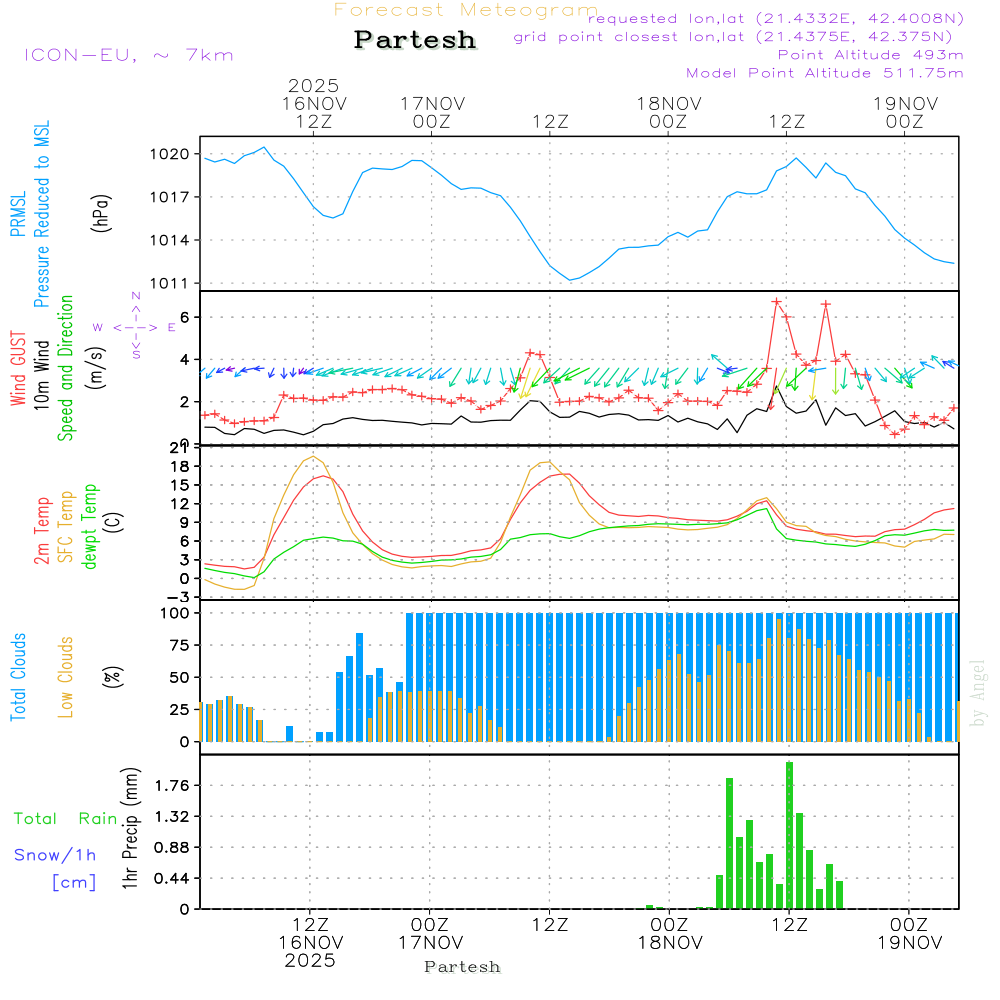Select the orange Low Clouds label
1000x1000 pixels.
tap(67, 675)
